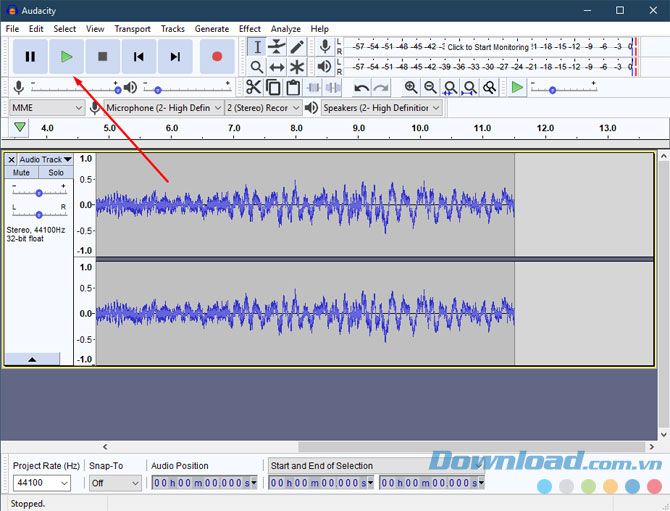
Task: Skip to end of the project
Action: click(x=175, y=56)
